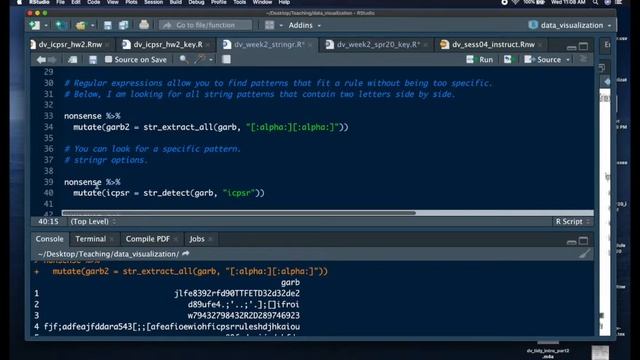Focus the Go to file/function field
This screenshot has height=360, width=640.
tap(205, 25)
